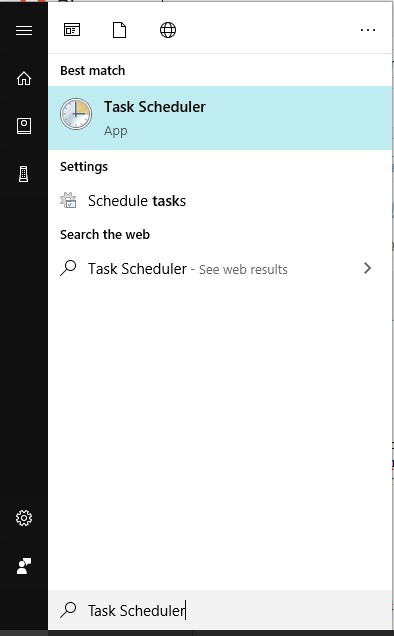Go to Home in search sidebar
This screenshot has height=636, width=394.
click(24, 78)
